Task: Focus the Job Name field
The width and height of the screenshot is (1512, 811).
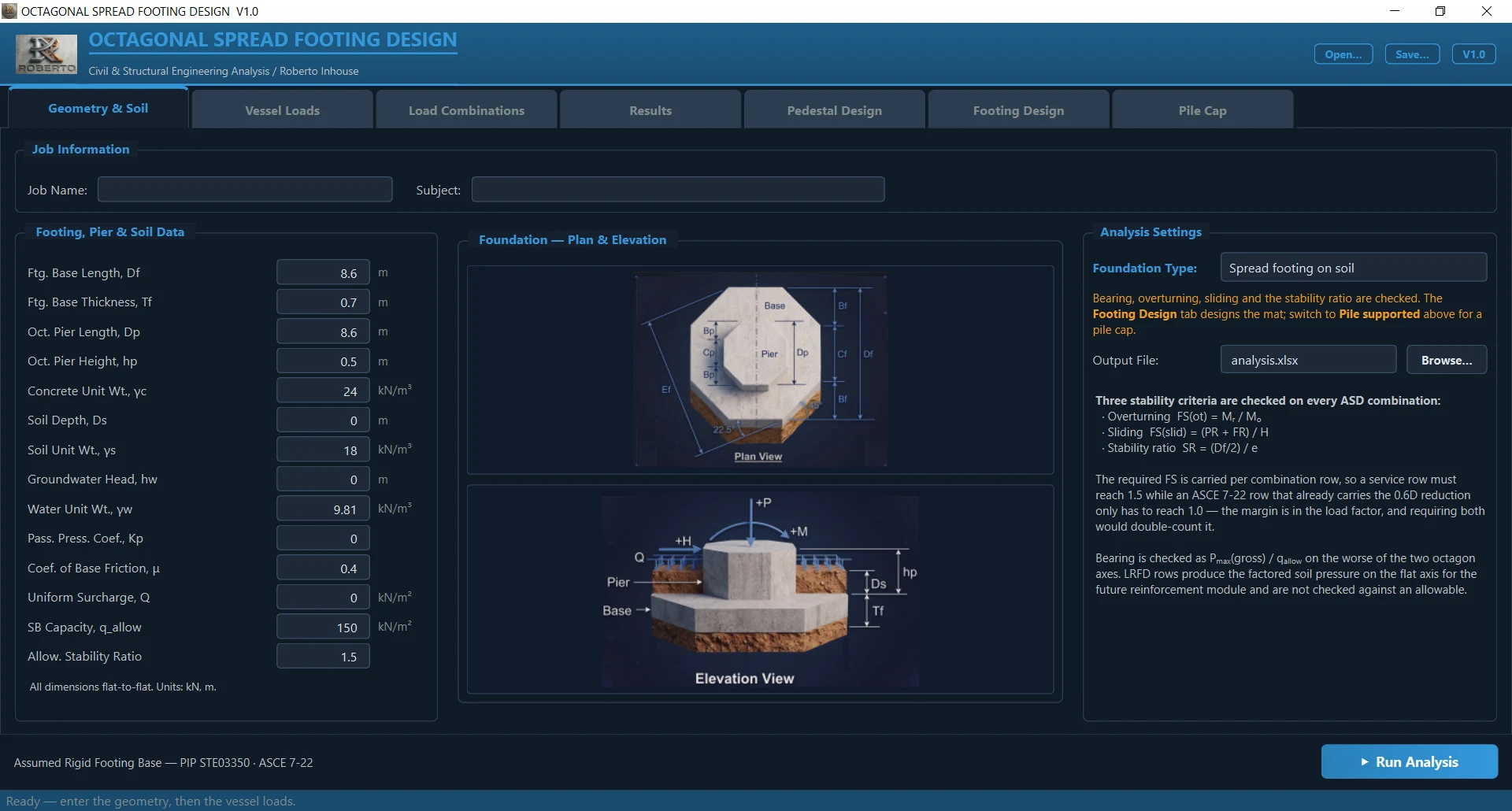Action: pyautogui.click(x=245, y=190)
